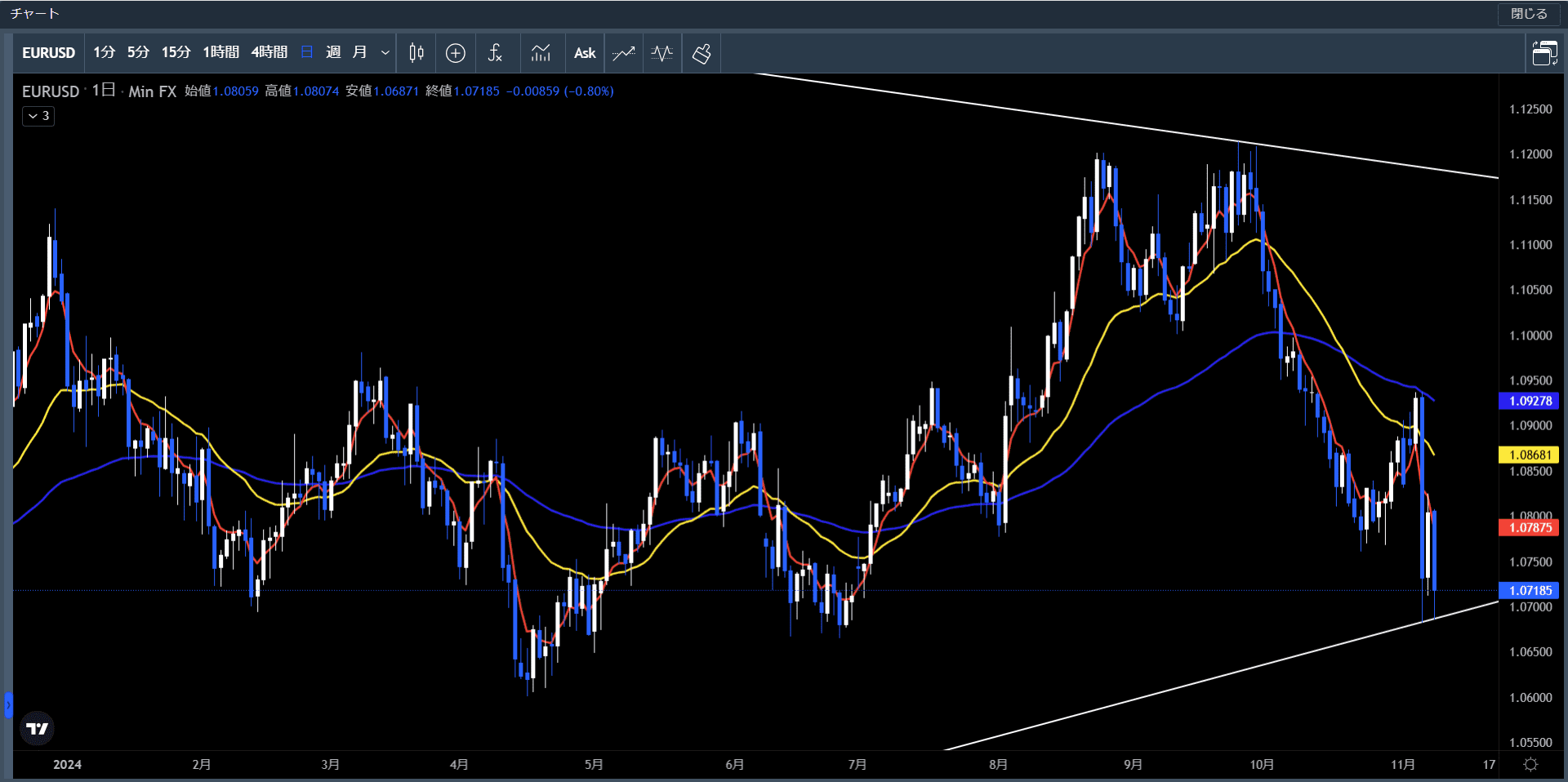Expand the collapsed indicator legend showing 3
Image resolution: width=1568 pixels, height=782 pixels.
point(38,116)
